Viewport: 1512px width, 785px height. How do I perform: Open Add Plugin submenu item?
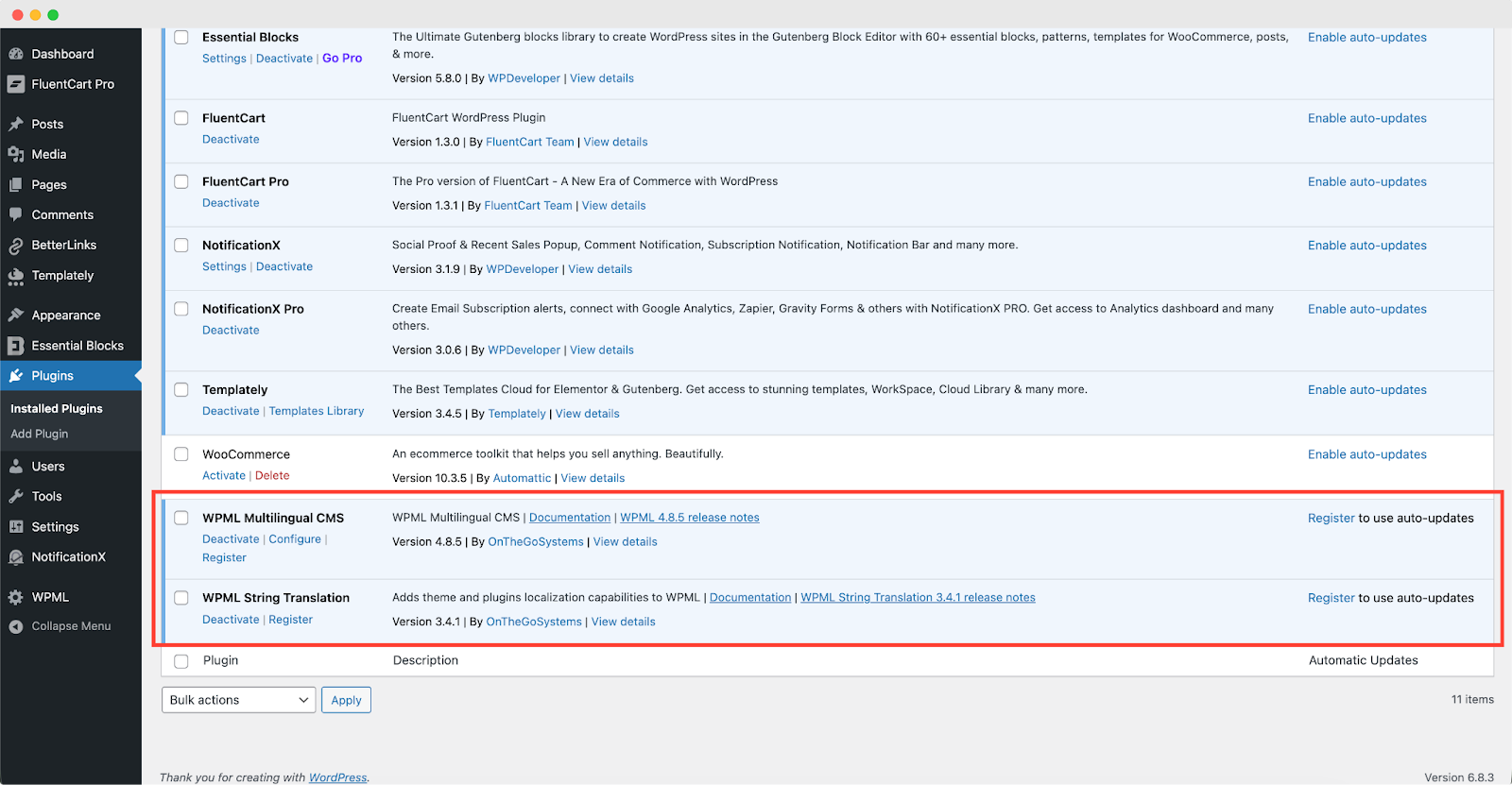(40, 434)
